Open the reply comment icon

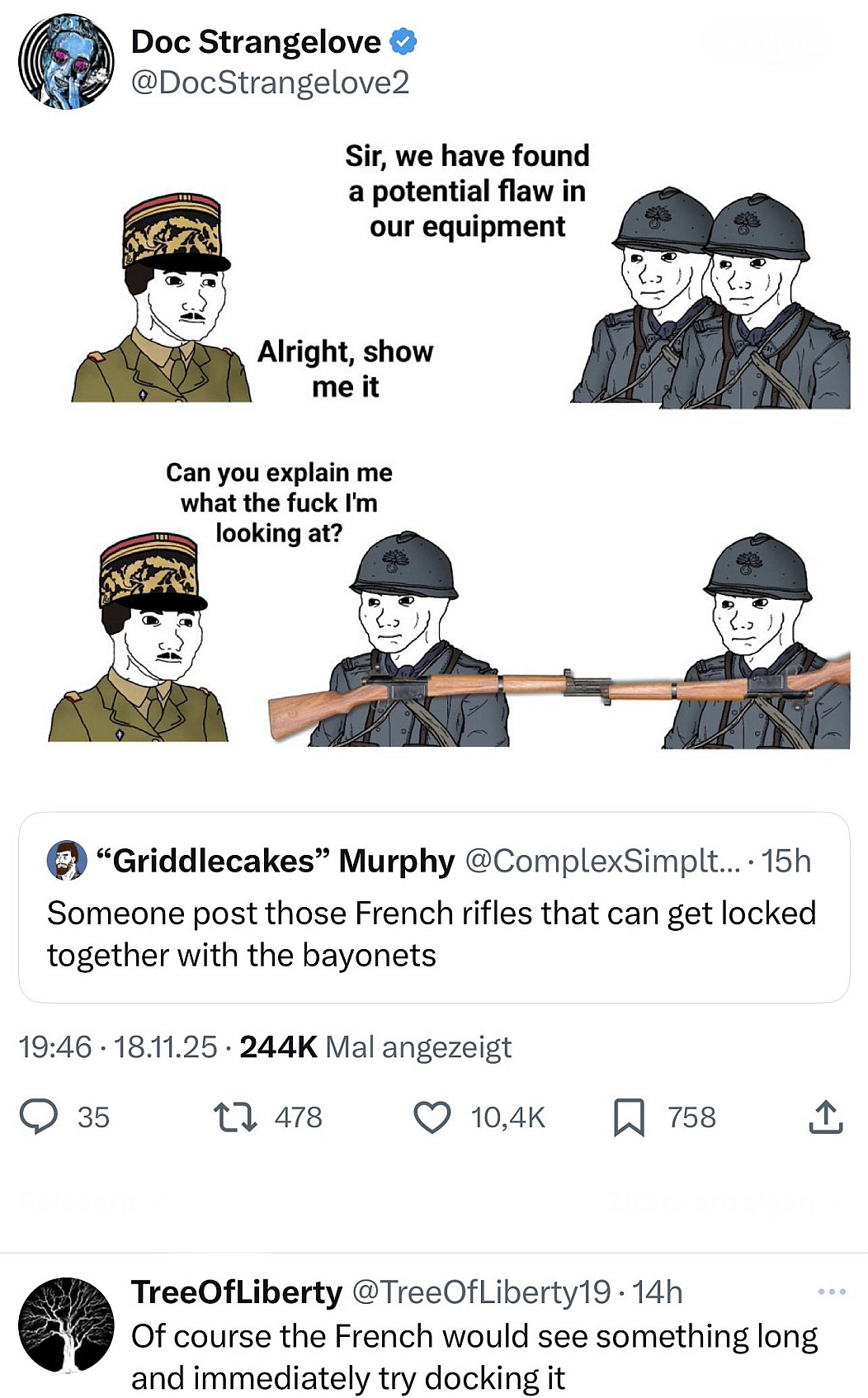[x=39, y=1117]
